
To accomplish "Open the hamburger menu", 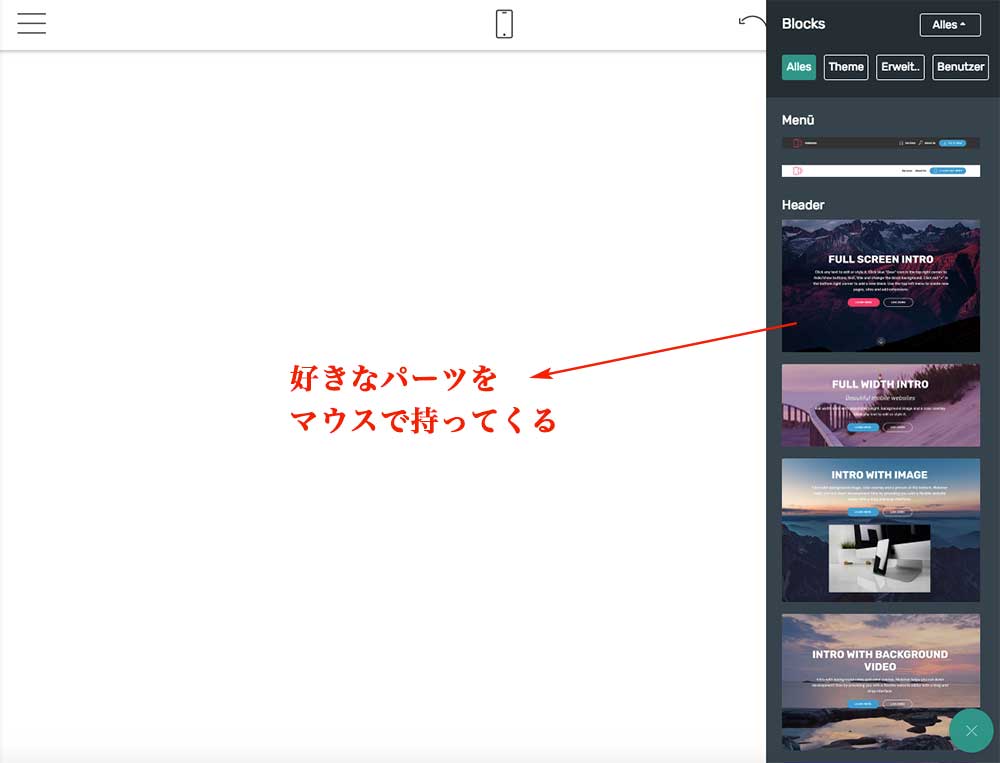I will click(x=32, y=23).
